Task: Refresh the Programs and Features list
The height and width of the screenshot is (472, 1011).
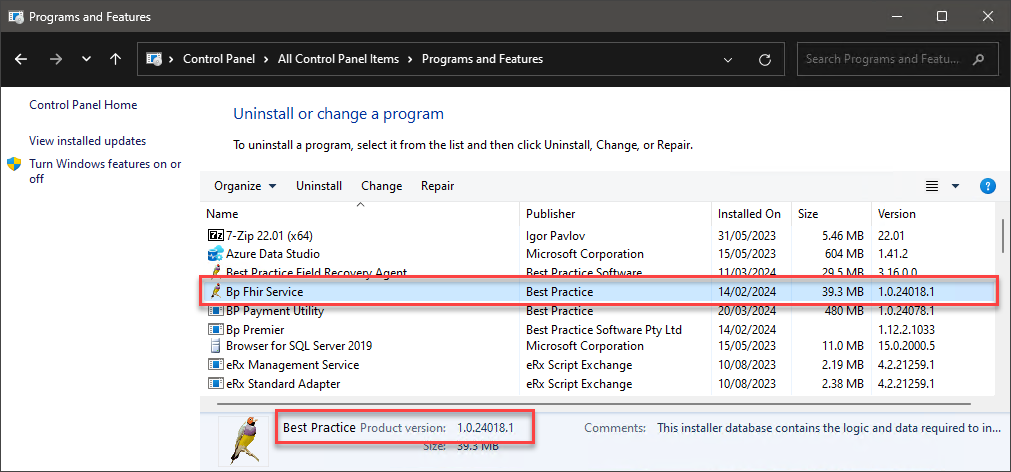Action: pos(765,59)
